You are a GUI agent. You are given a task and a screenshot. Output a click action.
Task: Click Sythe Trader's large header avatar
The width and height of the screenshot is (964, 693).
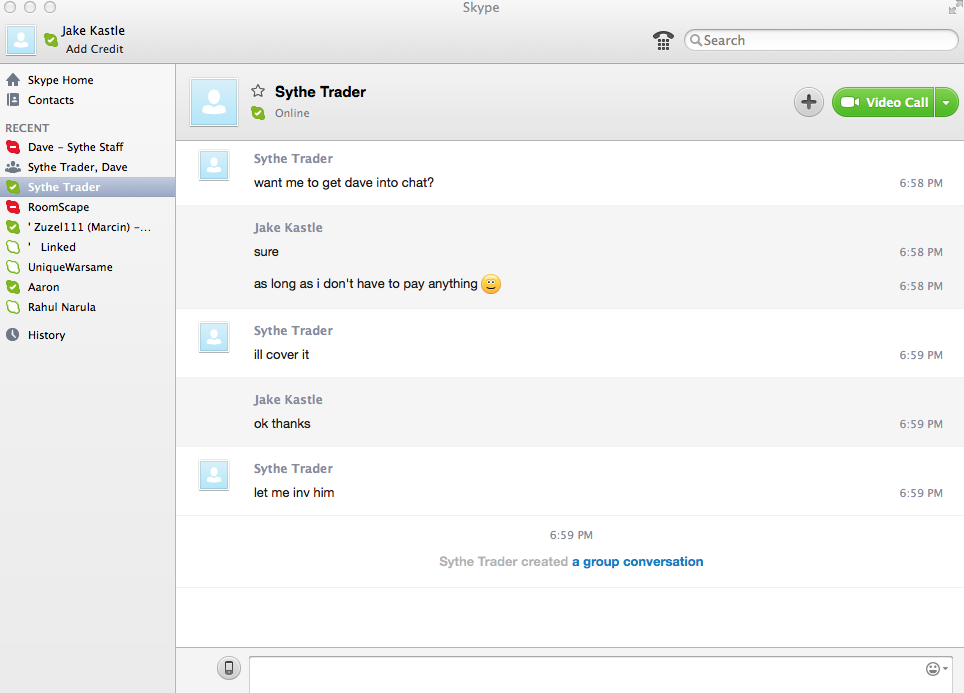214,102
